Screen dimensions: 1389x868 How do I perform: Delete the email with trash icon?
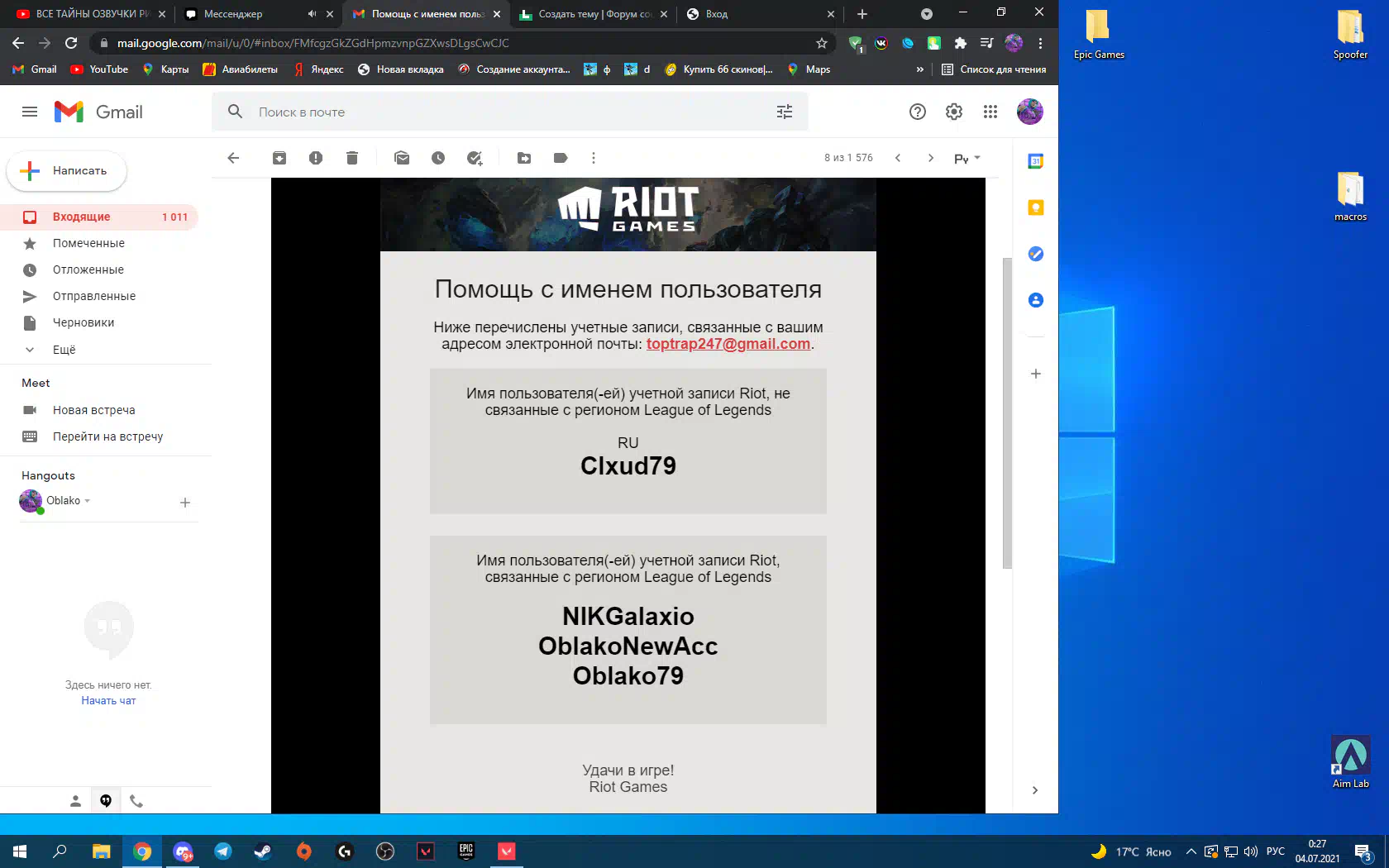[352, 158]
